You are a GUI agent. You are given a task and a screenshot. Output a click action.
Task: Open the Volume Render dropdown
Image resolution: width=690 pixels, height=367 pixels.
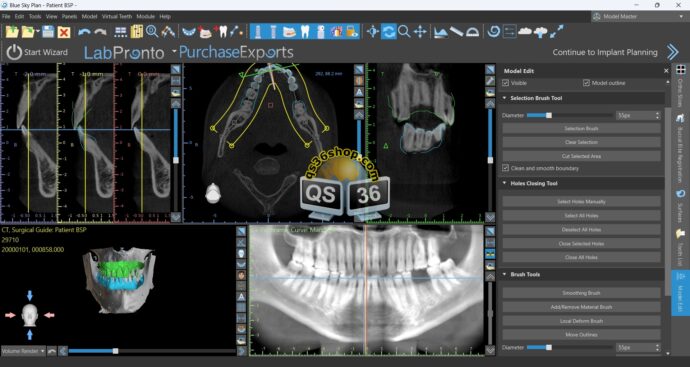[x=23, y=351]
